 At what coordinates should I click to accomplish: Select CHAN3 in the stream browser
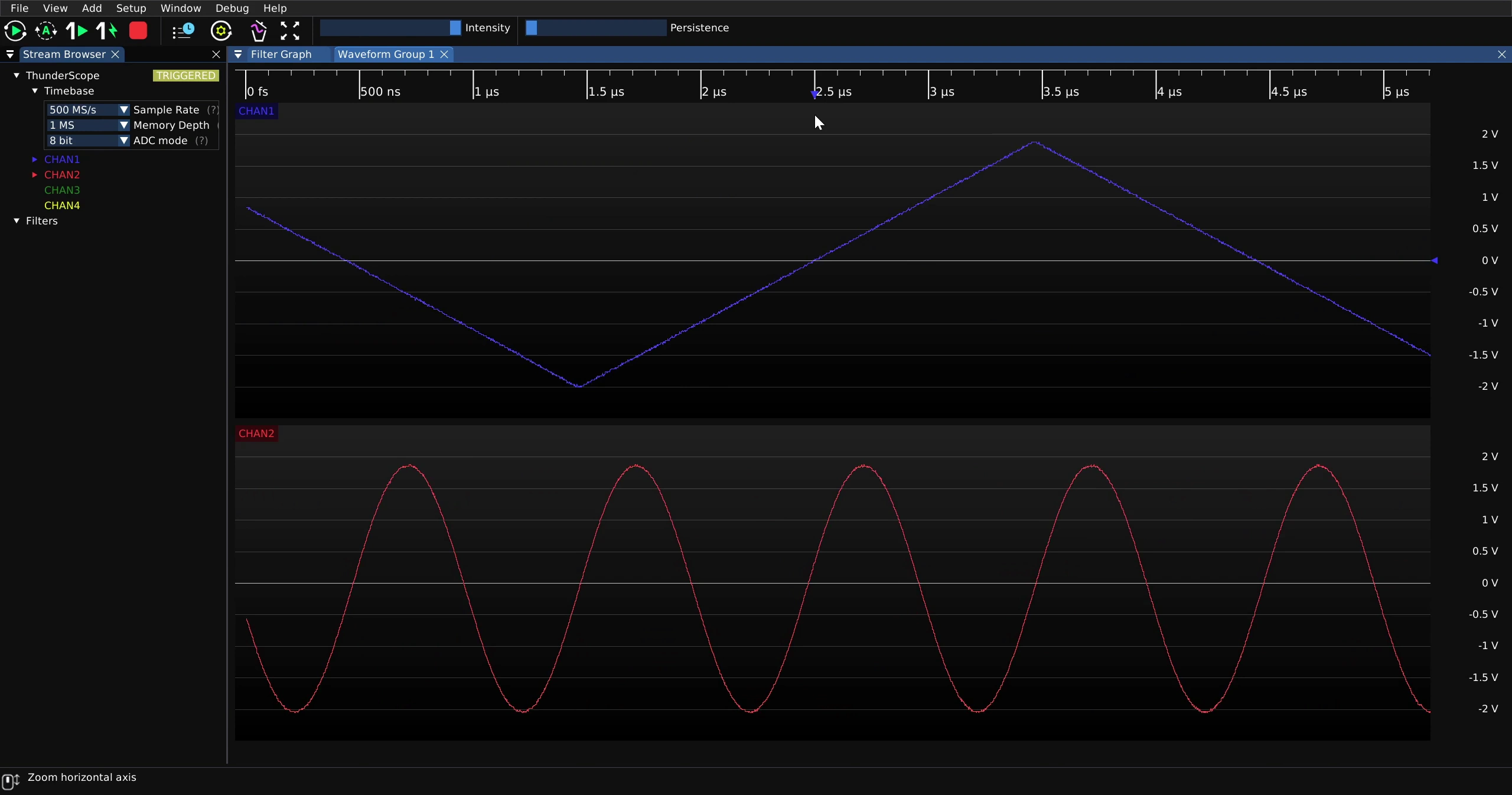[62, 190]
